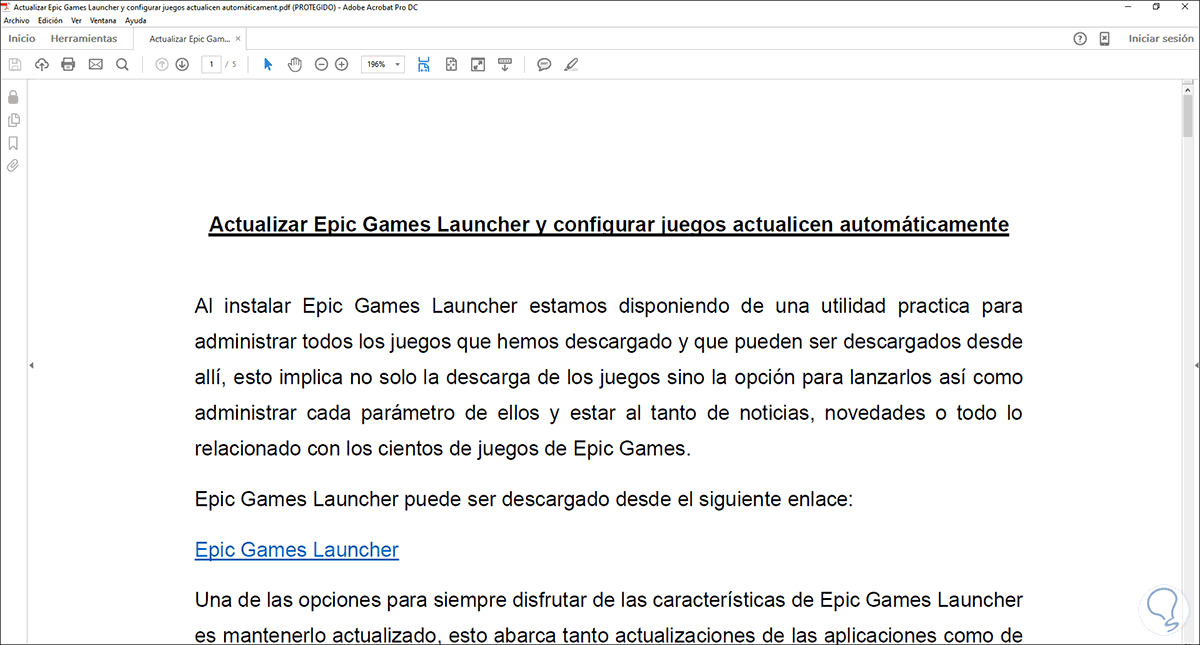
Task: Follow the Epic Games Launcher hyperlink
Action: click(296, 549)
